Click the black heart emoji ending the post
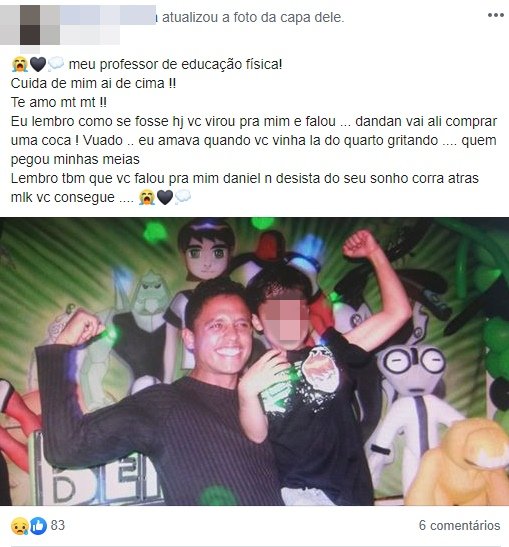 165,197
